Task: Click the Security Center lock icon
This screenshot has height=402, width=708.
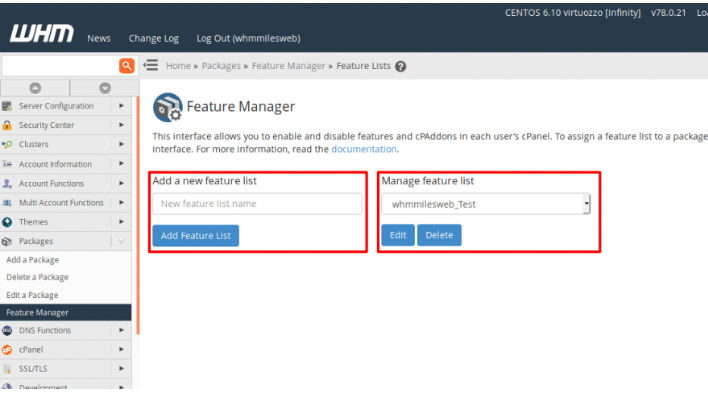Action: [x=7, y=125]
